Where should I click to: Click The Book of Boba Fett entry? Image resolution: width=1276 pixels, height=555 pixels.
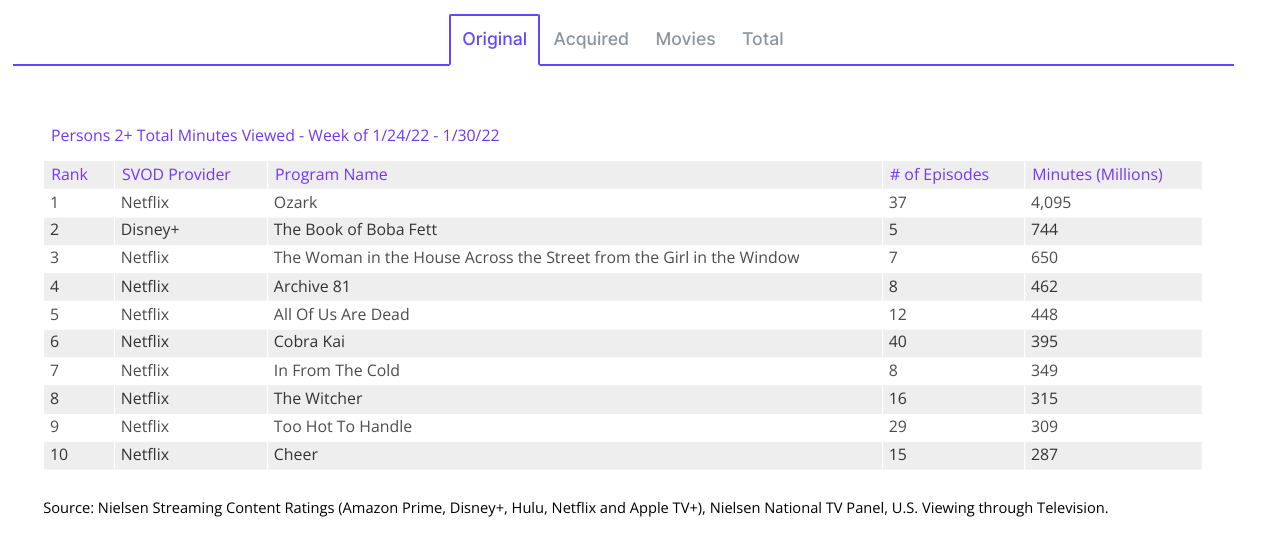coord(355,230)
